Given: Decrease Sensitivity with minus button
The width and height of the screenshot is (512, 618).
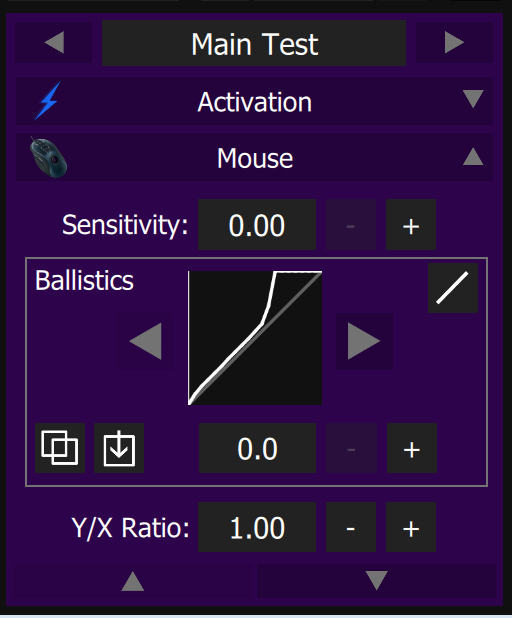Looking at the screenshot, I should [x=351, y=225].
